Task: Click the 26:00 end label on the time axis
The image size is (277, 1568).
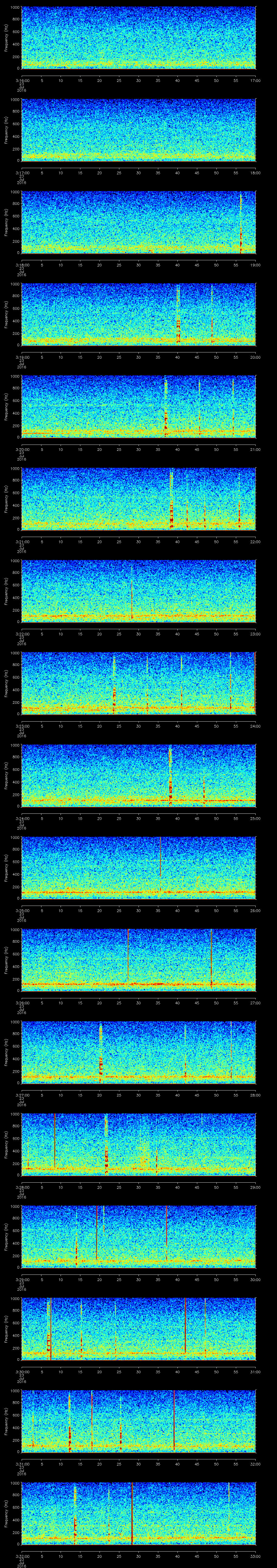Action: coord(256,910)
